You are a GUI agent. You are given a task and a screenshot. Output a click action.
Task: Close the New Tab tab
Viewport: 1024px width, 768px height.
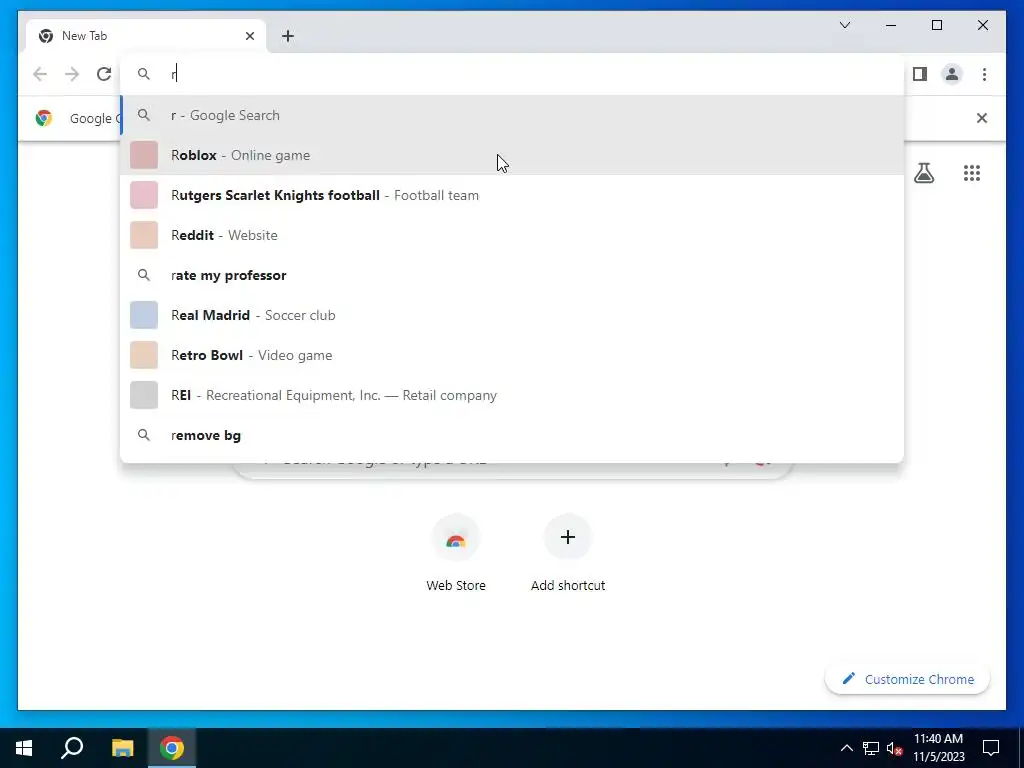point(249,36)
